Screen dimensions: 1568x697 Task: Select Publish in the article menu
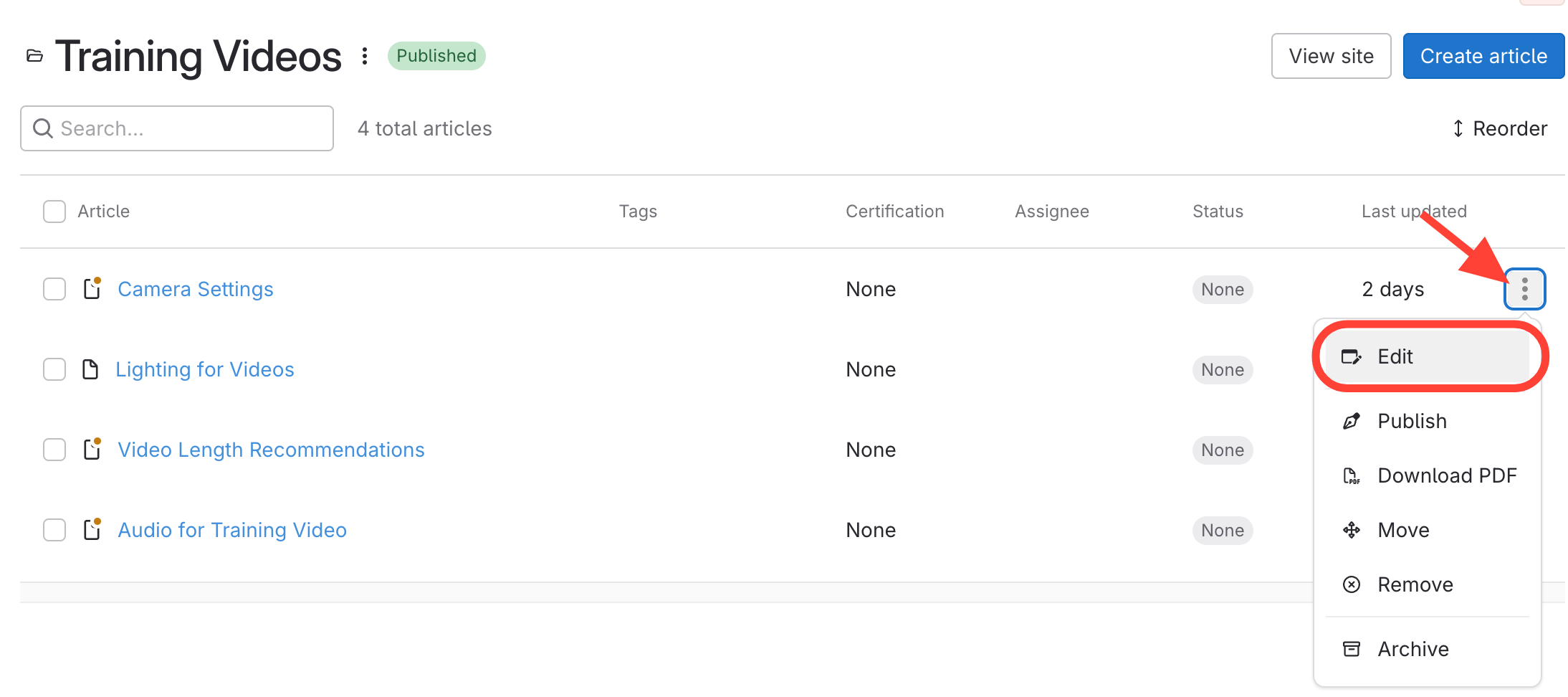(1411, 421)
